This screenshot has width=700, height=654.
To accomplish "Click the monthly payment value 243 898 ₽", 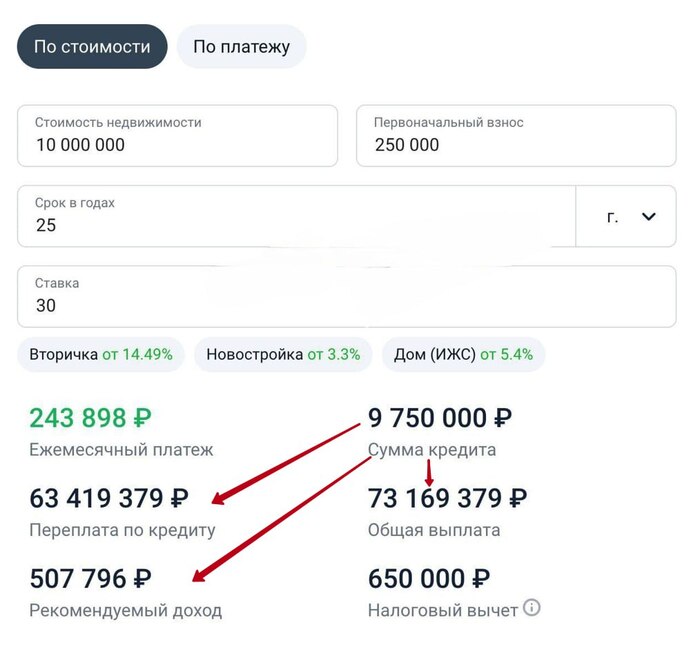I will coord(91,418).
